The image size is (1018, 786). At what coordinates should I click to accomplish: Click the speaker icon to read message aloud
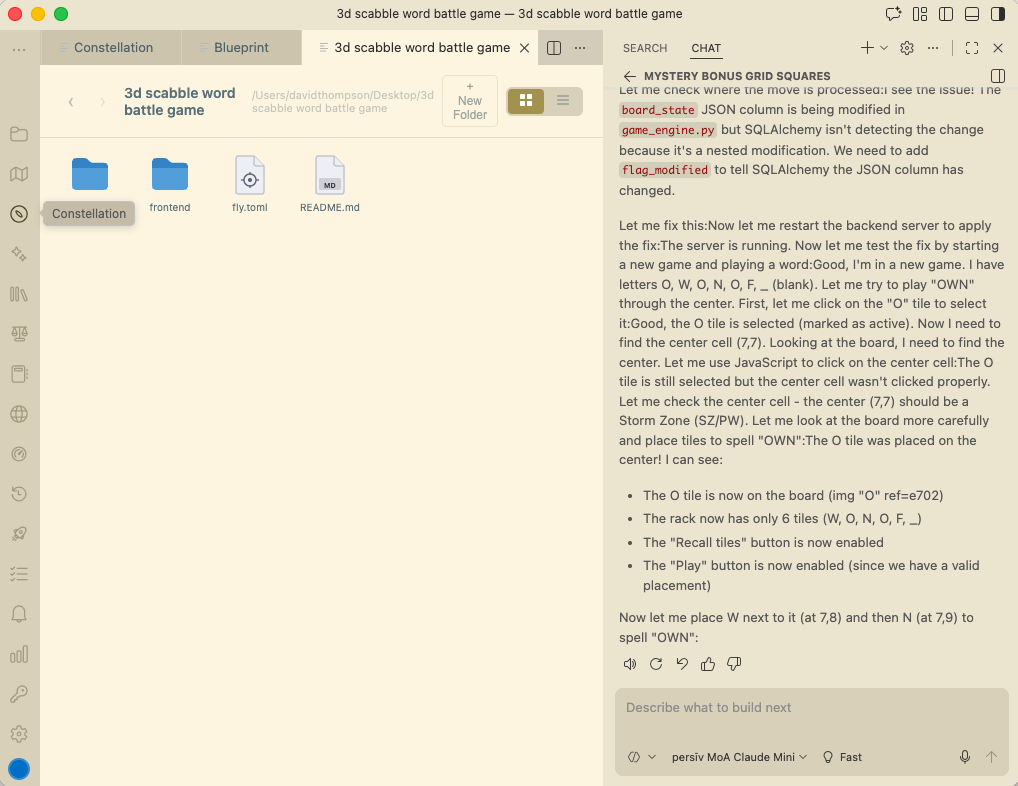tap(630, 663)
